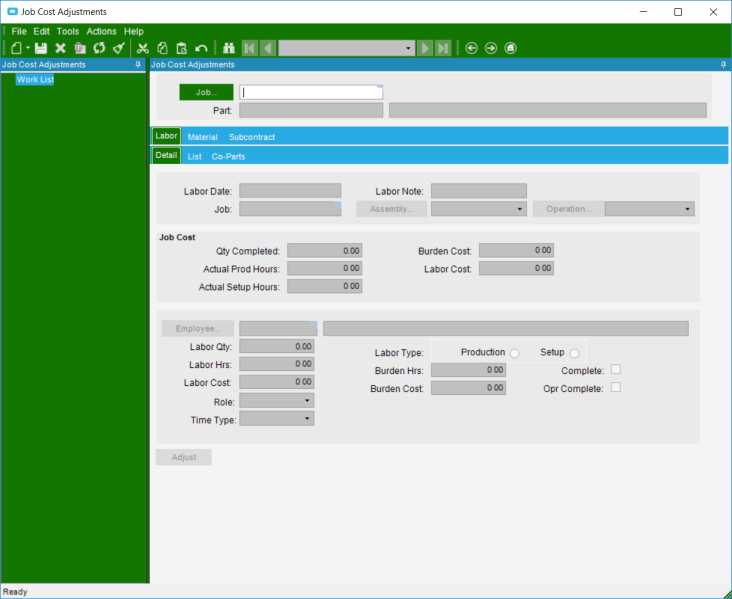Switch to the Detail sub-tab
This screenshot has height=599, width=732.
click(166, 155)
